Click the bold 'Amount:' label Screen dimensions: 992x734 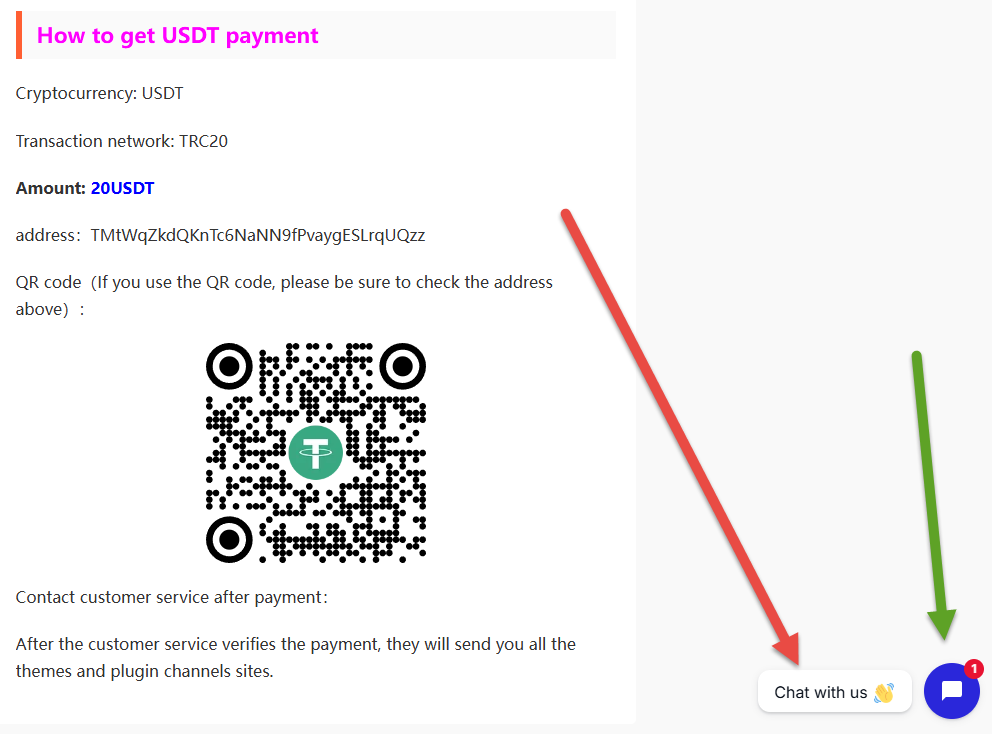point(51,188)
